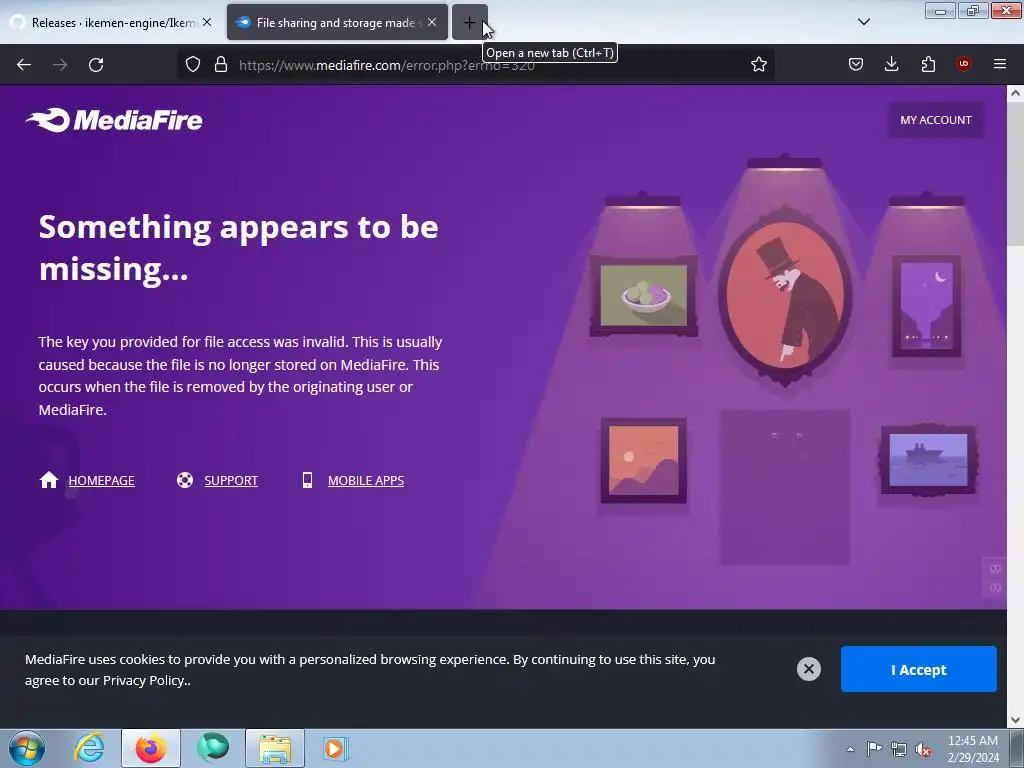Viewport: 1024px width, 768px height.
Task: Dismiss the cookie banner
Action: pyautogui.click(x=808, y=669)
